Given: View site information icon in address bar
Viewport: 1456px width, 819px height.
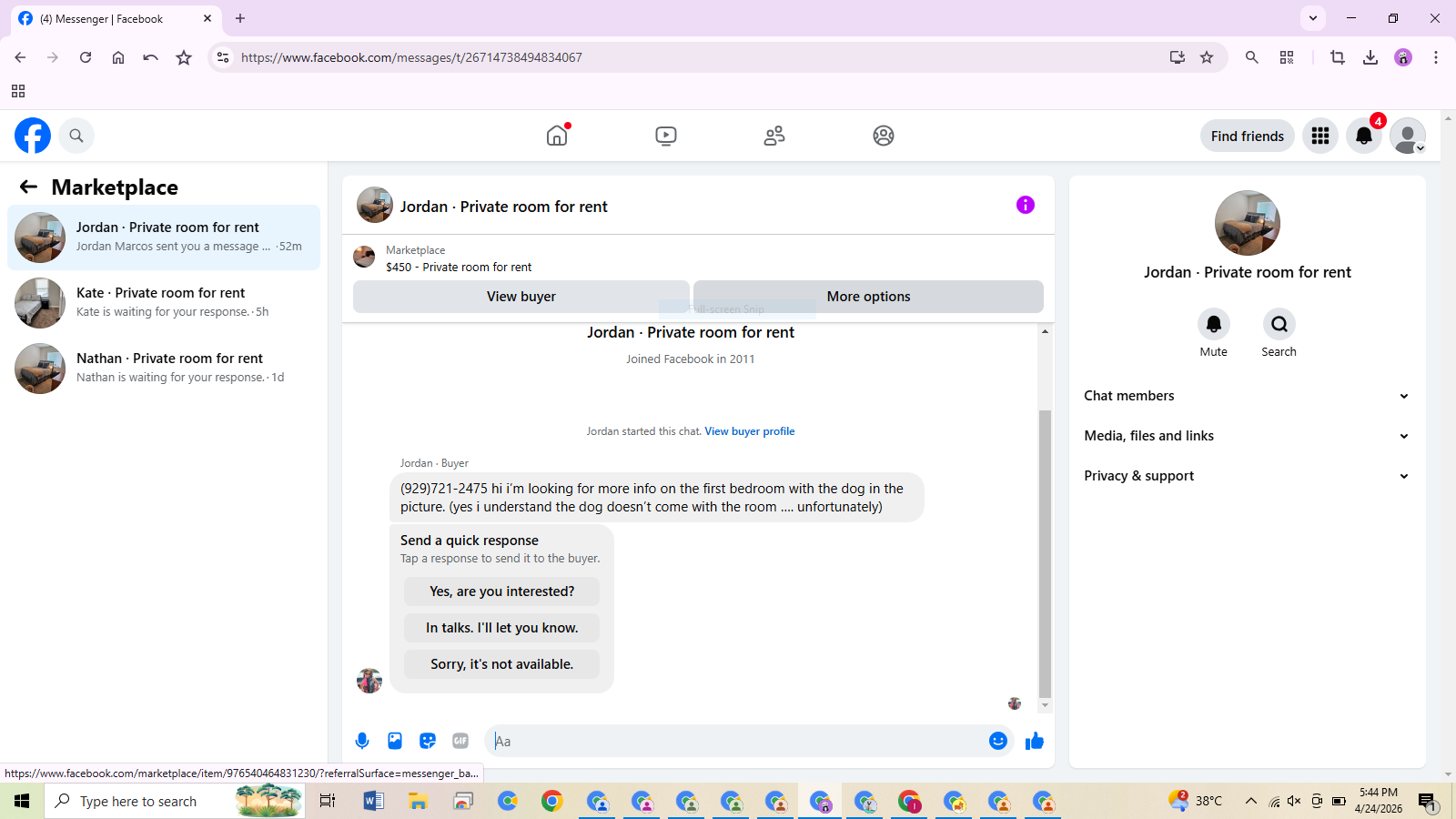Looking at the screenshot, I should [x=223, y=57].
